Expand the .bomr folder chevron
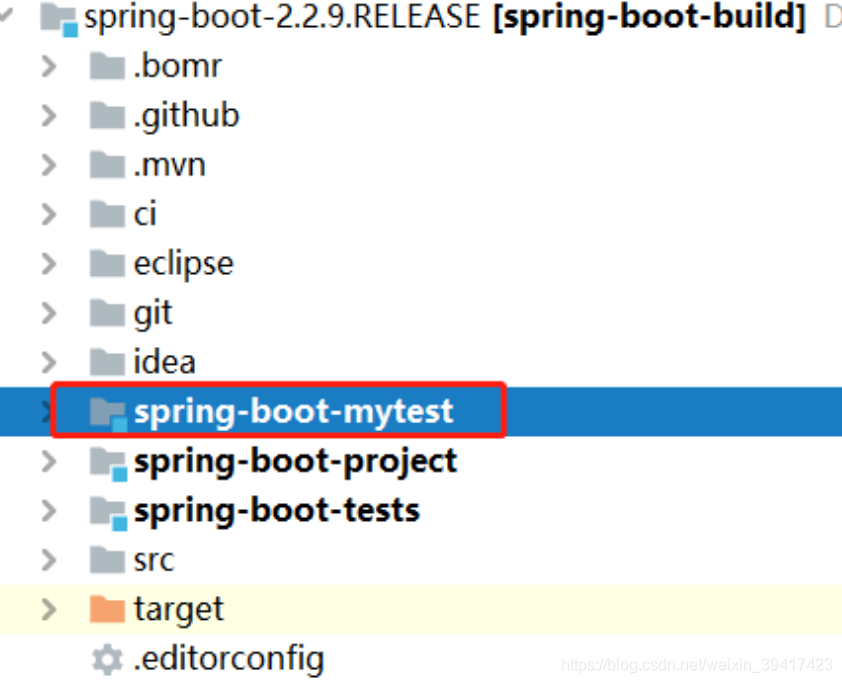 pos(49,67)
